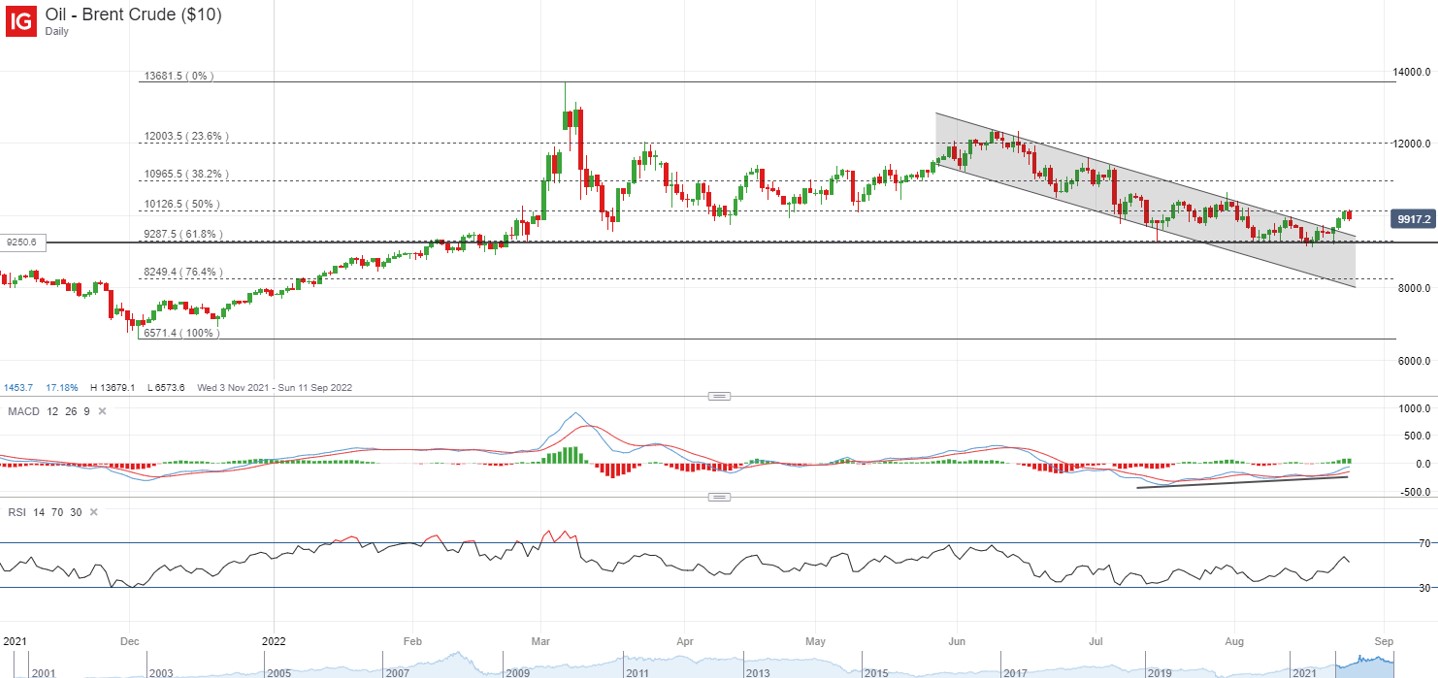Screen dimensions: 1438x678
Task: Open the RSI 14 70 30 indicator settings label
Action: point(43,512)
